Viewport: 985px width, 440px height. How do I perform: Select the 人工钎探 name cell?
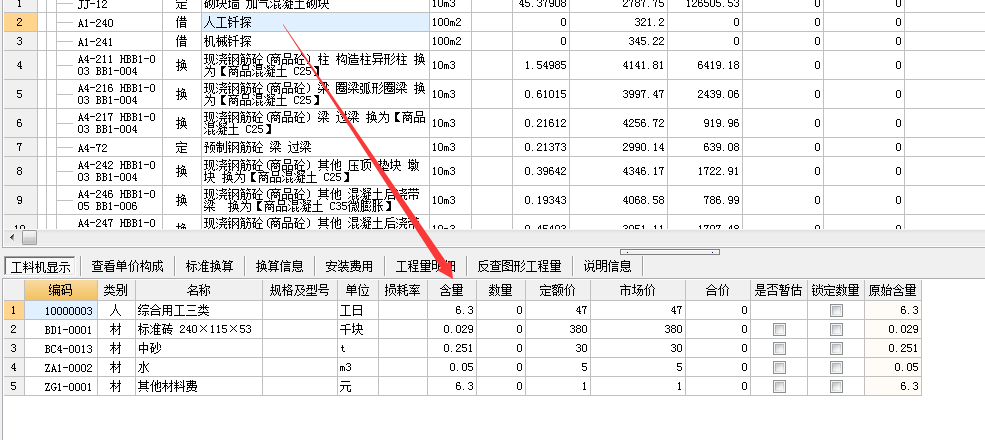click(x=315, y=23)
